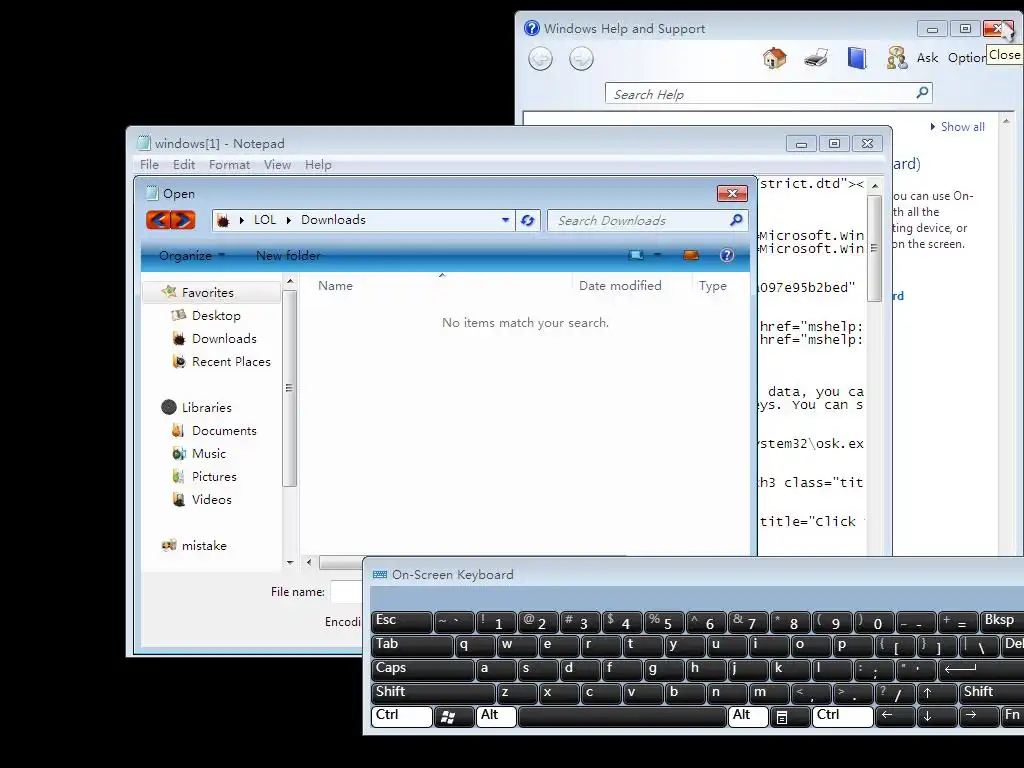Open Browse Help book icon

point(857,58)
